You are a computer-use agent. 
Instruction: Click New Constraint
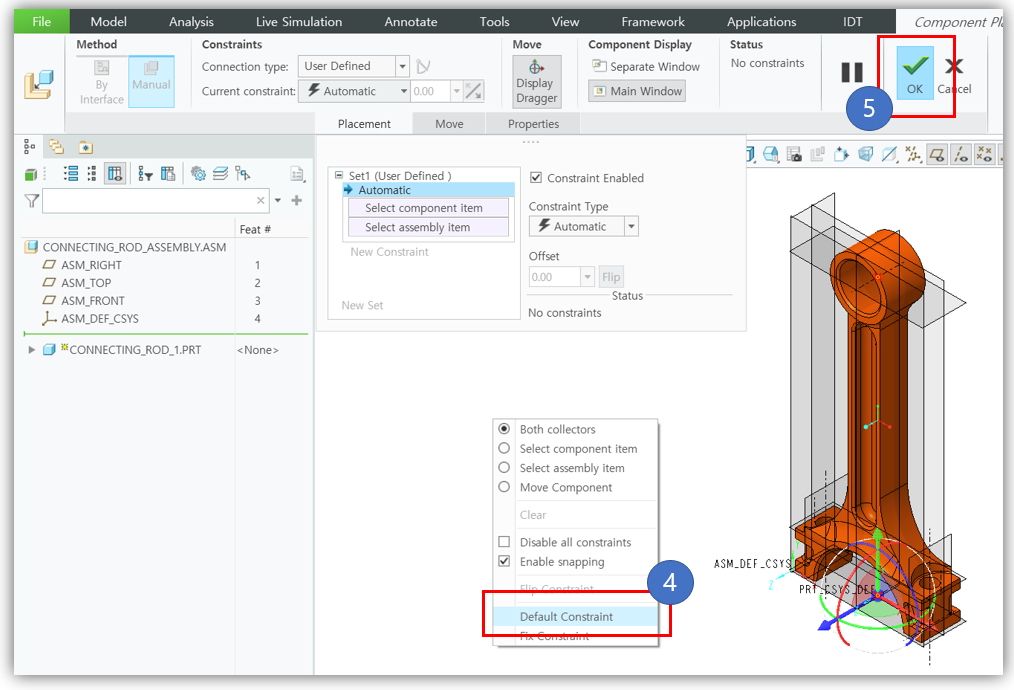pos(389,252)
